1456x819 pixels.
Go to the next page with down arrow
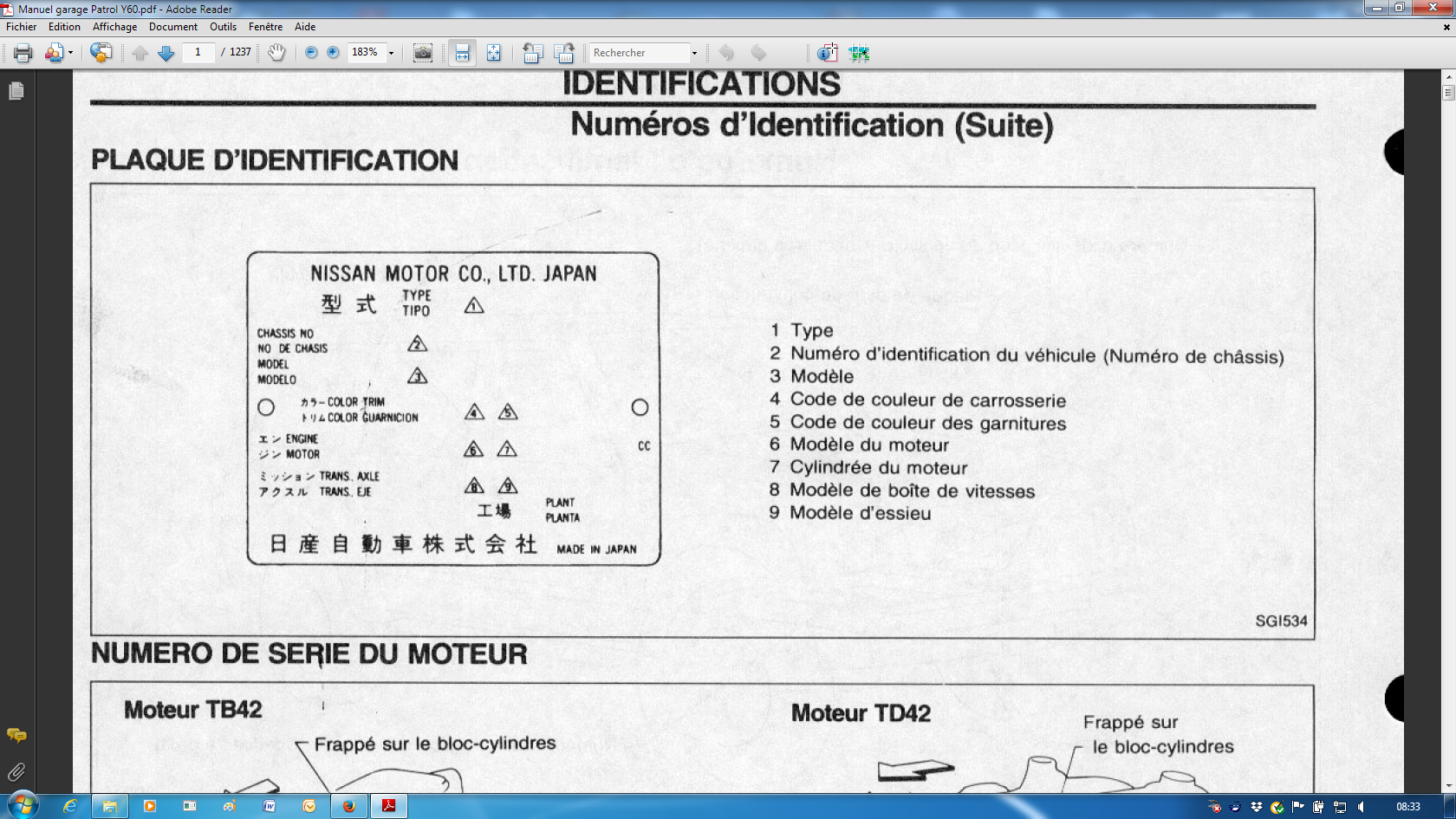pyautogui.click(x=166, y=53)
